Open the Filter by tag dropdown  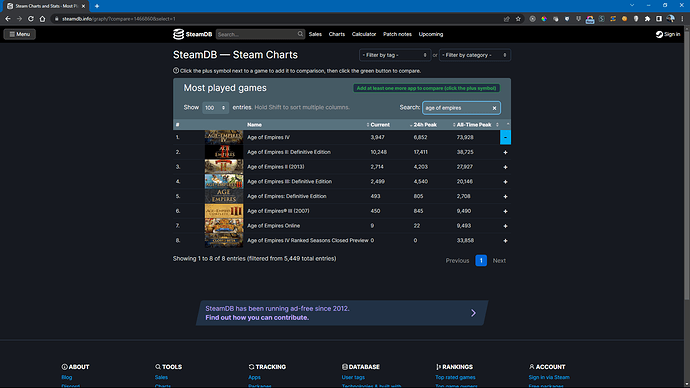[395, 55]
